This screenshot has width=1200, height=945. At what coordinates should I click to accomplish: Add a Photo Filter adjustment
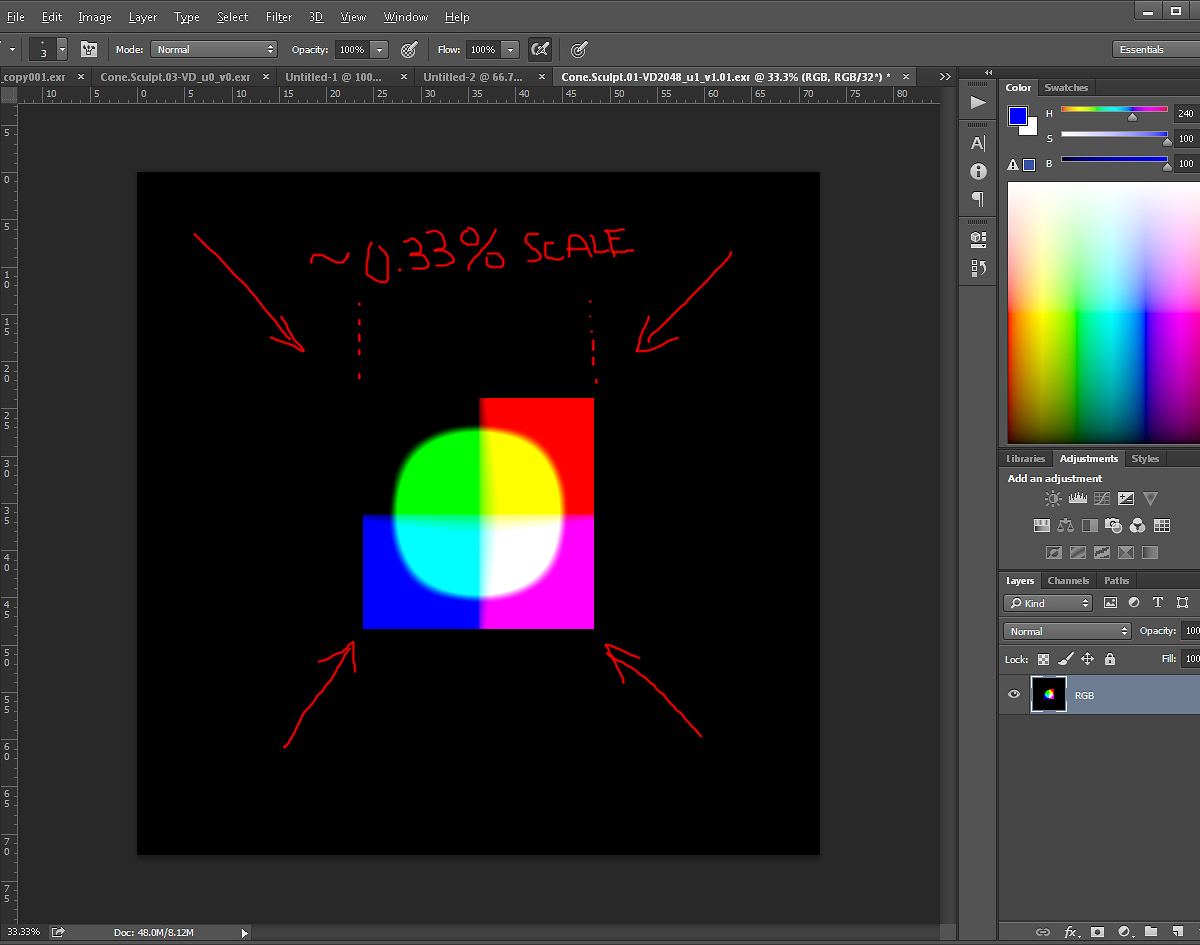click(1112, 525)
